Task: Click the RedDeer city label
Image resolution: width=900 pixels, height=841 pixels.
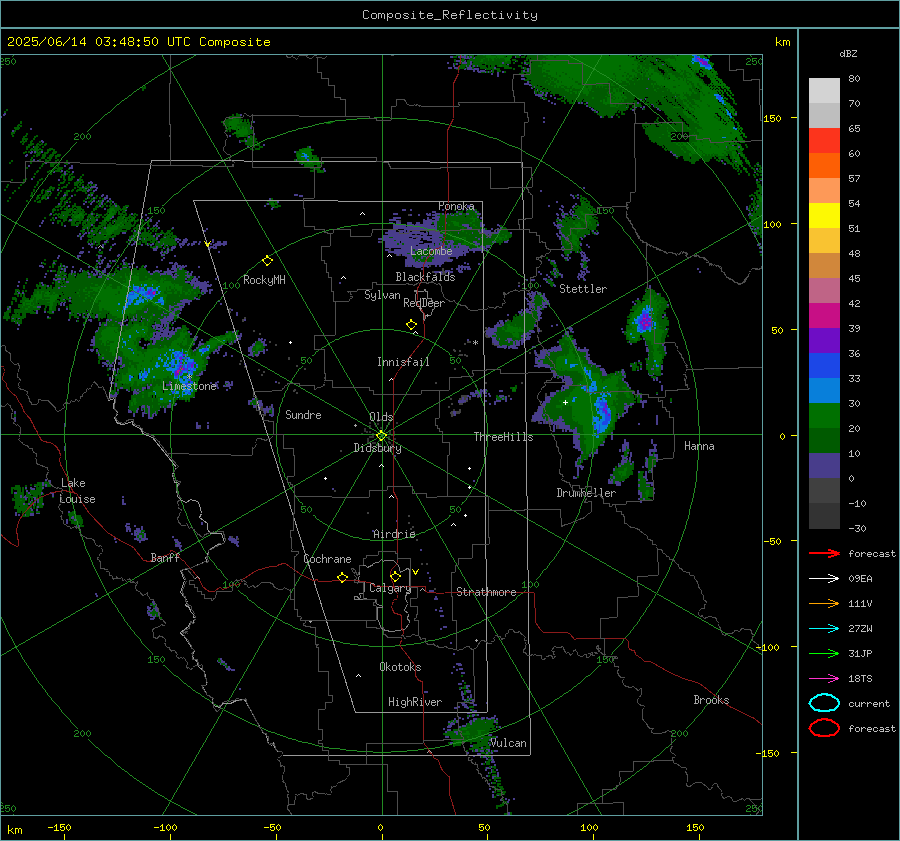Action: pyautogui.click(x=424, y=303)
